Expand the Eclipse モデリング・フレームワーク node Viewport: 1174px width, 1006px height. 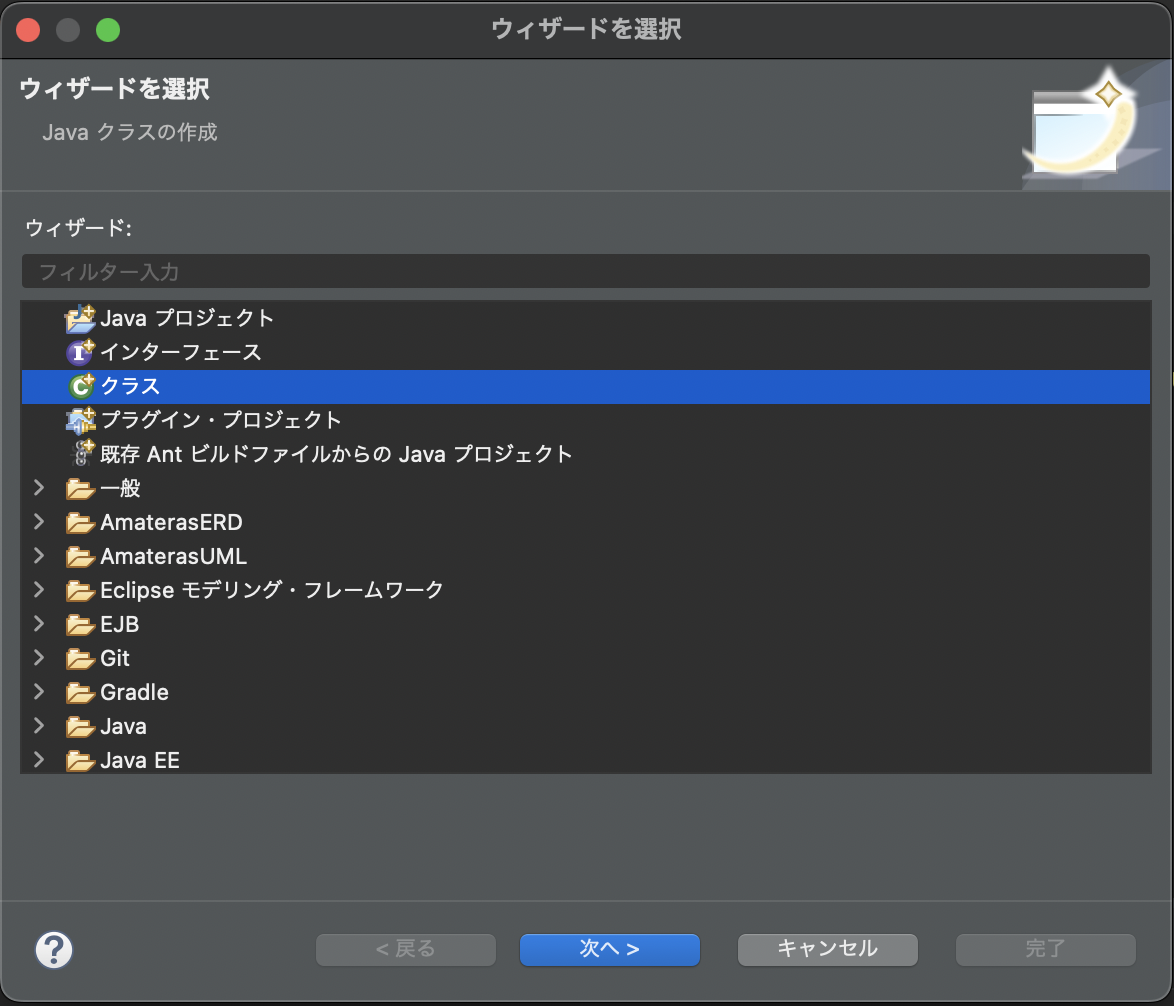click(x=38, y=590)
